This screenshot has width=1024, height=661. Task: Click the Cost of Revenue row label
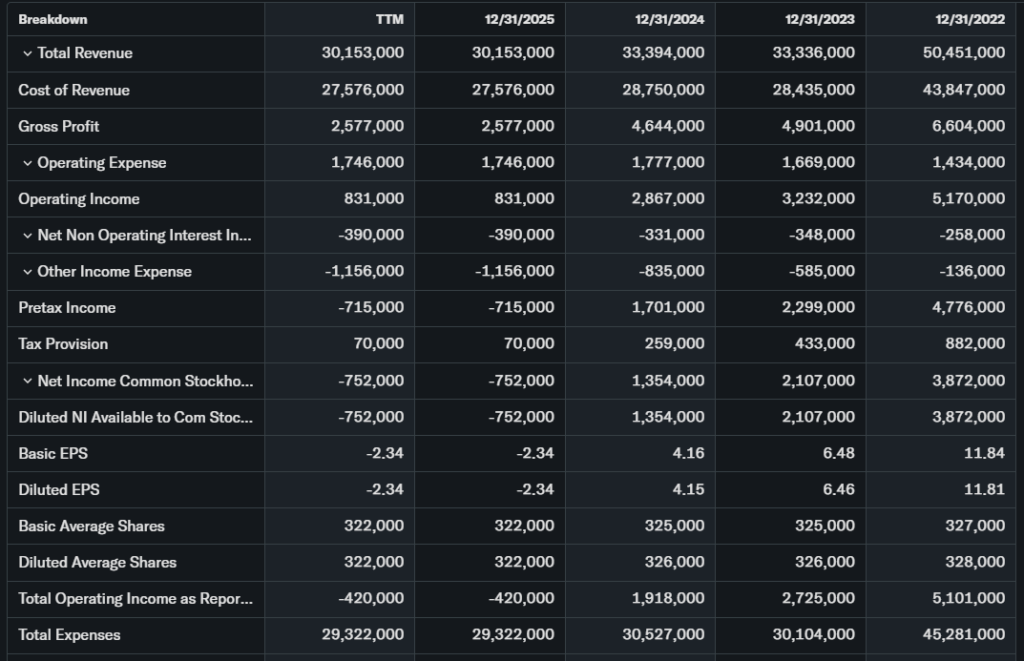(x=74, y=90)
